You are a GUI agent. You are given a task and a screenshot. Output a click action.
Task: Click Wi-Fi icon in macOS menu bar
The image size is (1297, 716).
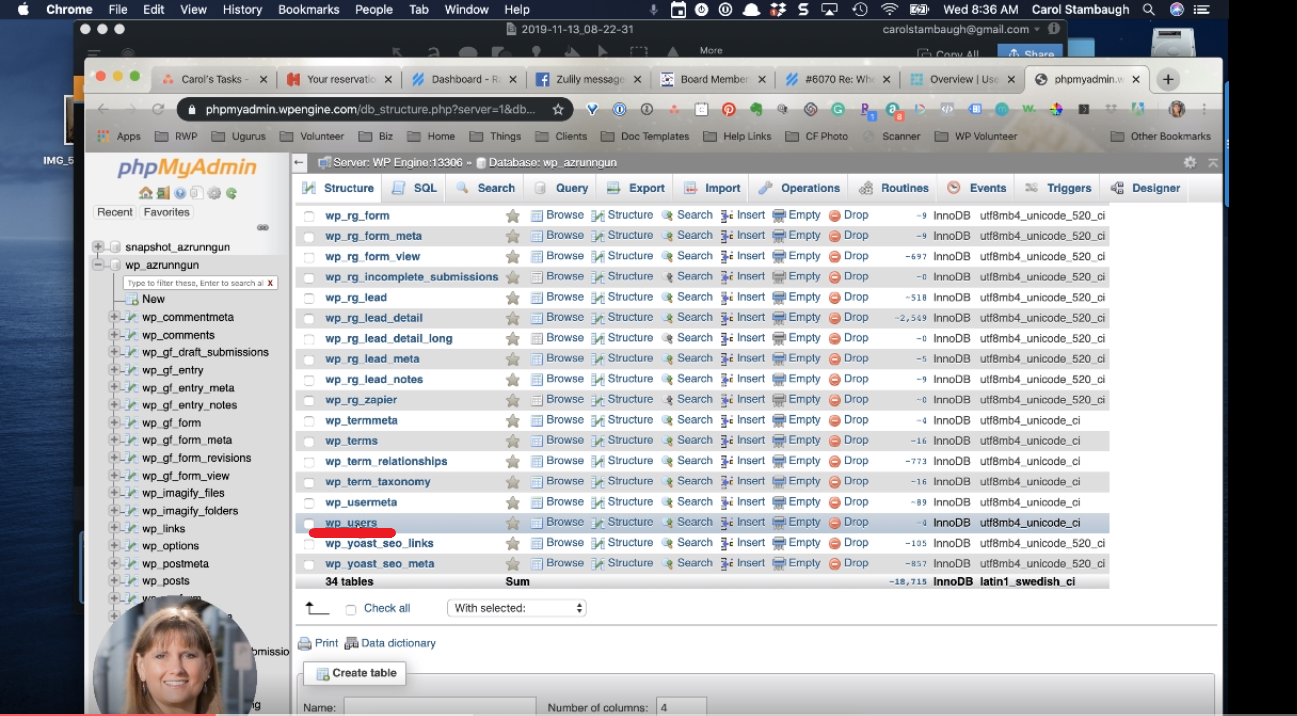pos(889,9)
